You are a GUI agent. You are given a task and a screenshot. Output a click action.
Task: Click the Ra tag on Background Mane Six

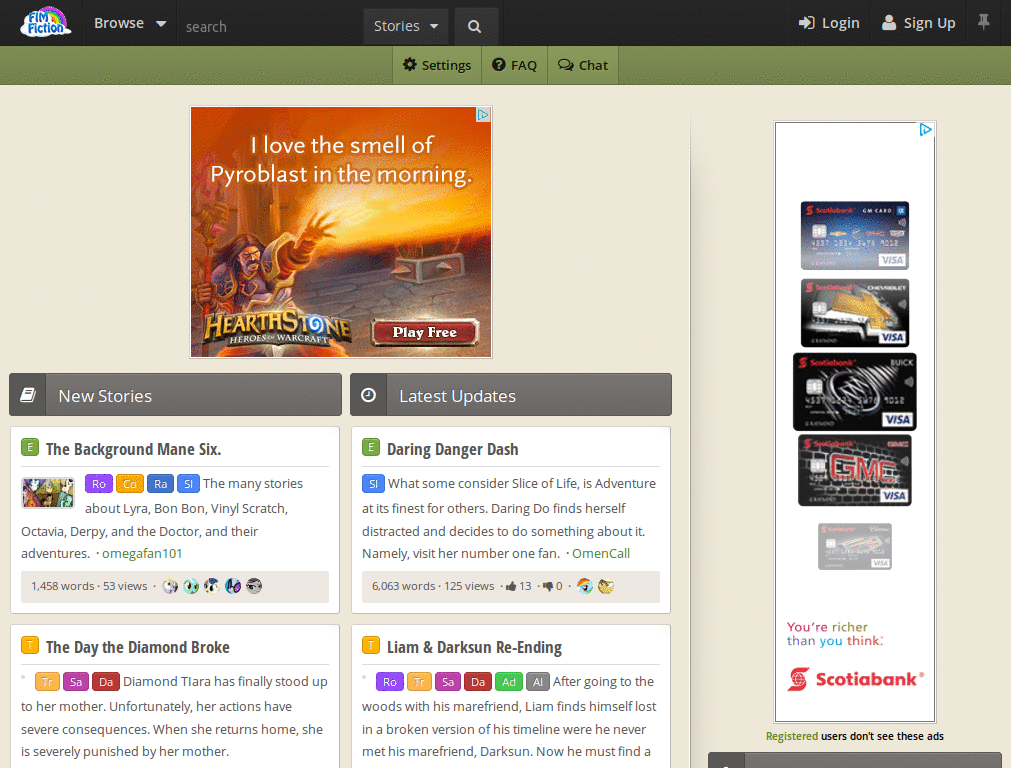coord(161,484)
